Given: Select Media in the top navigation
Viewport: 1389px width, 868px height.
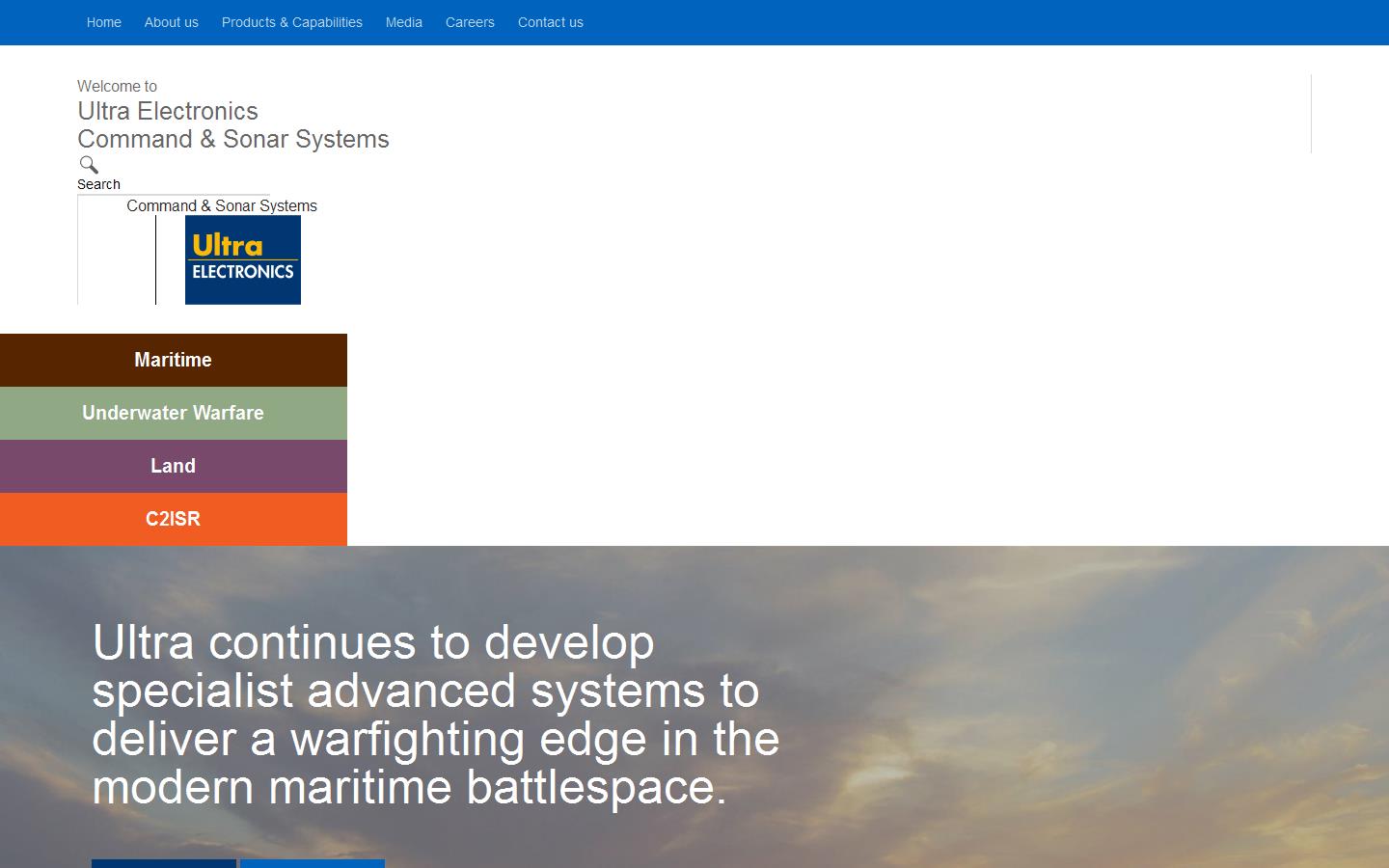Looking at the screenshot, I should [404, 22].
